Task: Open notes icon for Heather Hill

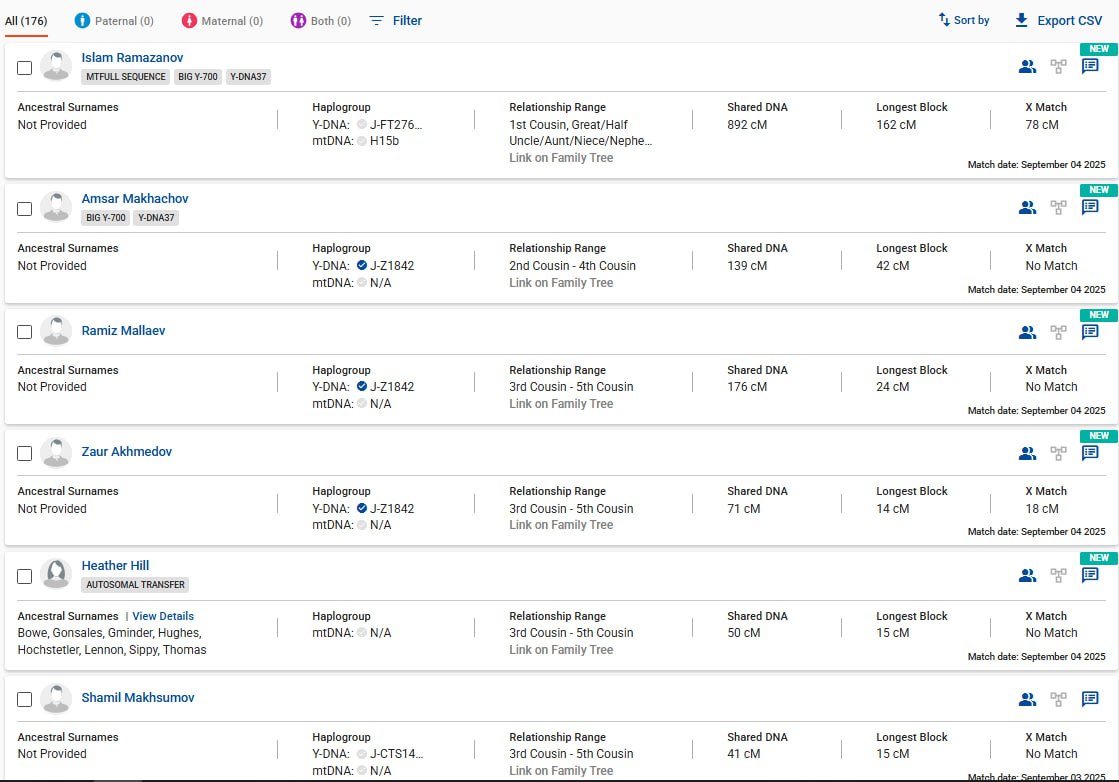Action: 1090,575
